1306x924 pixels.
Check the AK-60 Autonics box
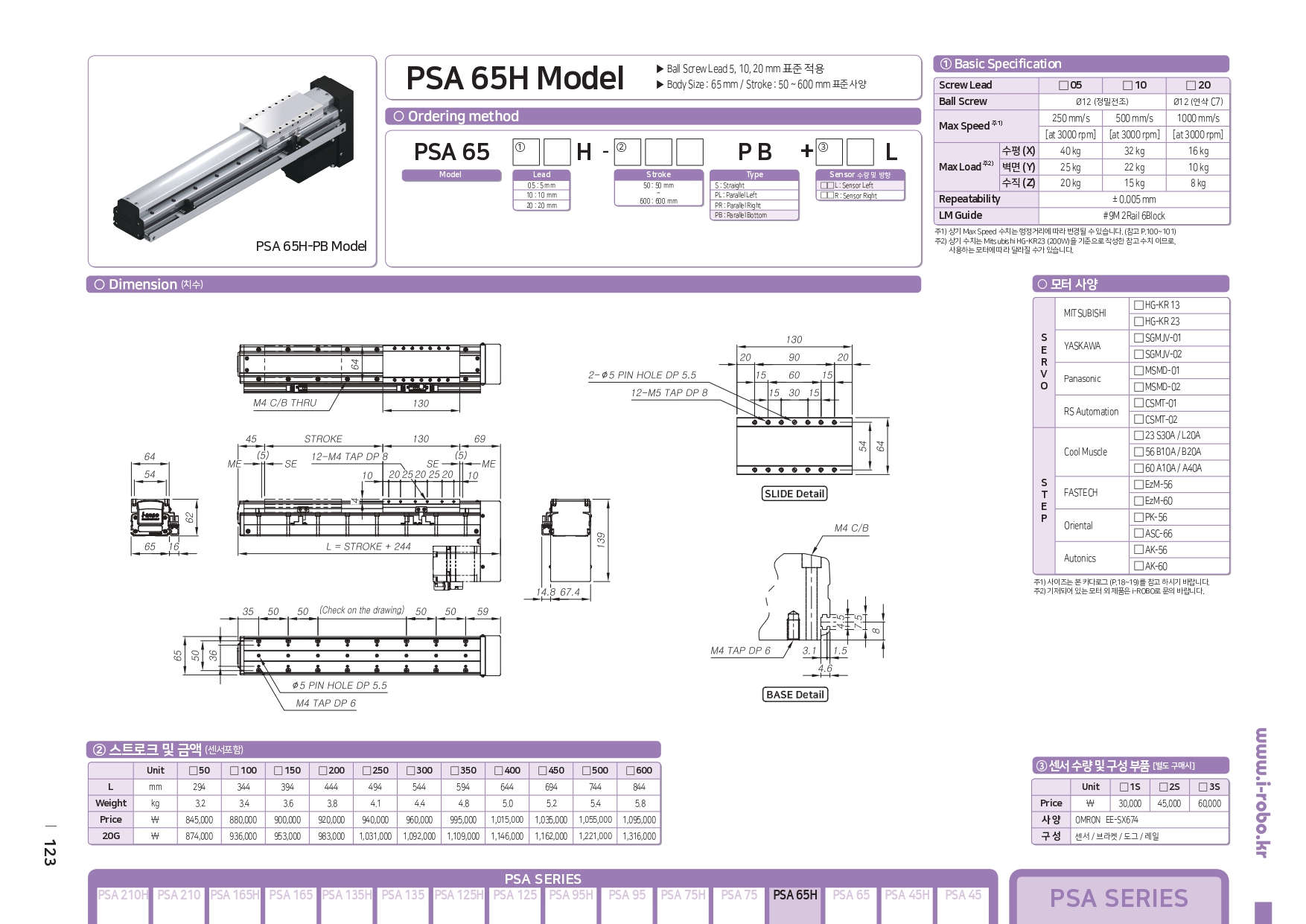(1138, 566)
